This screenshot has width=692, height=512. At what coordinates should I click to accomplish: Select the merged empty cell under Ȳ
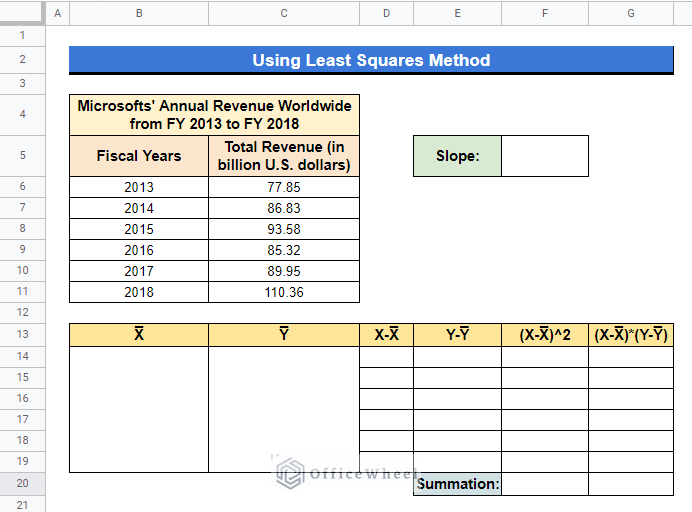click(x=284, y=409)
